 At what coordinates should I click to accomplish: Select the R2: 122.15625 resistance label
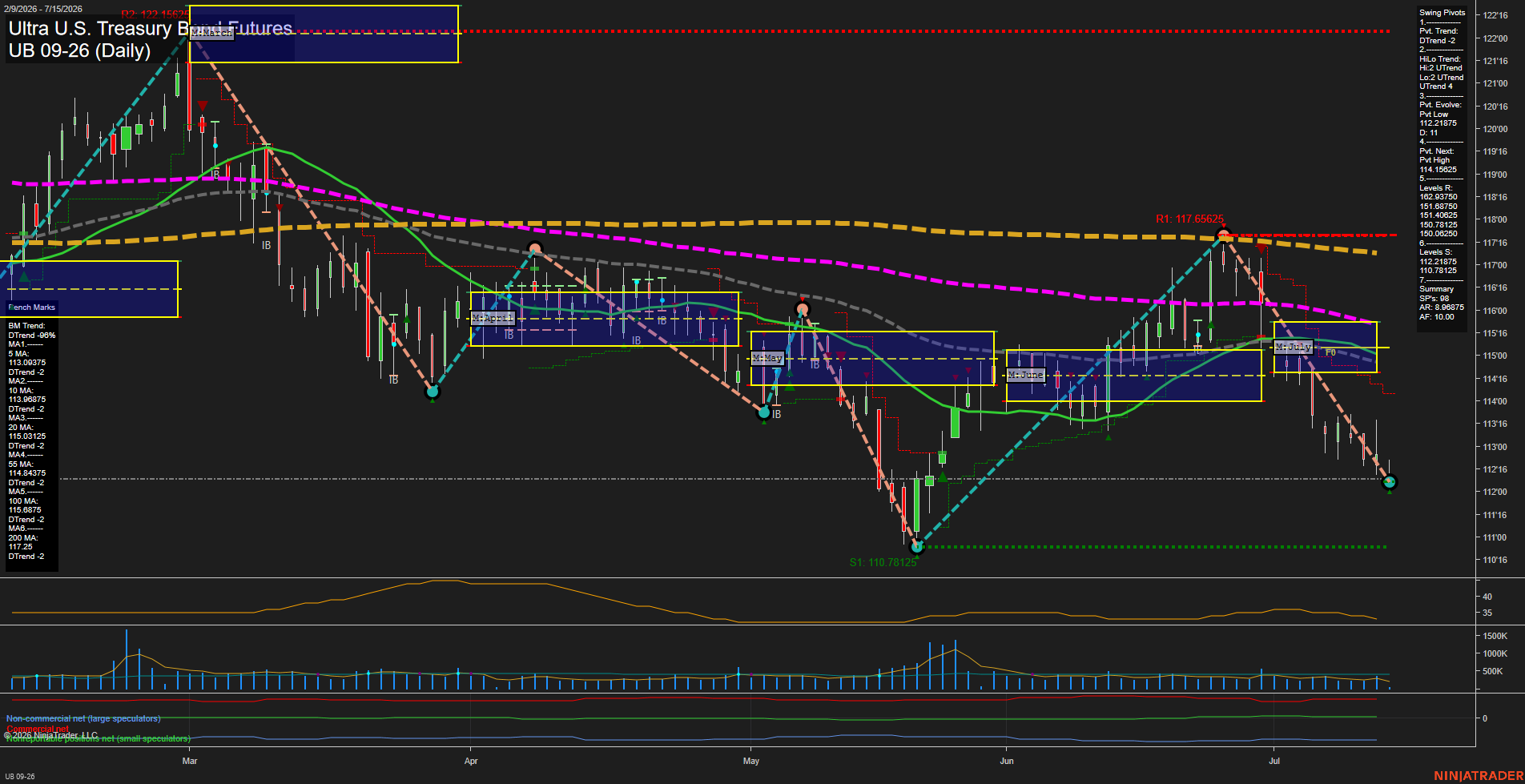click(155, 14)
